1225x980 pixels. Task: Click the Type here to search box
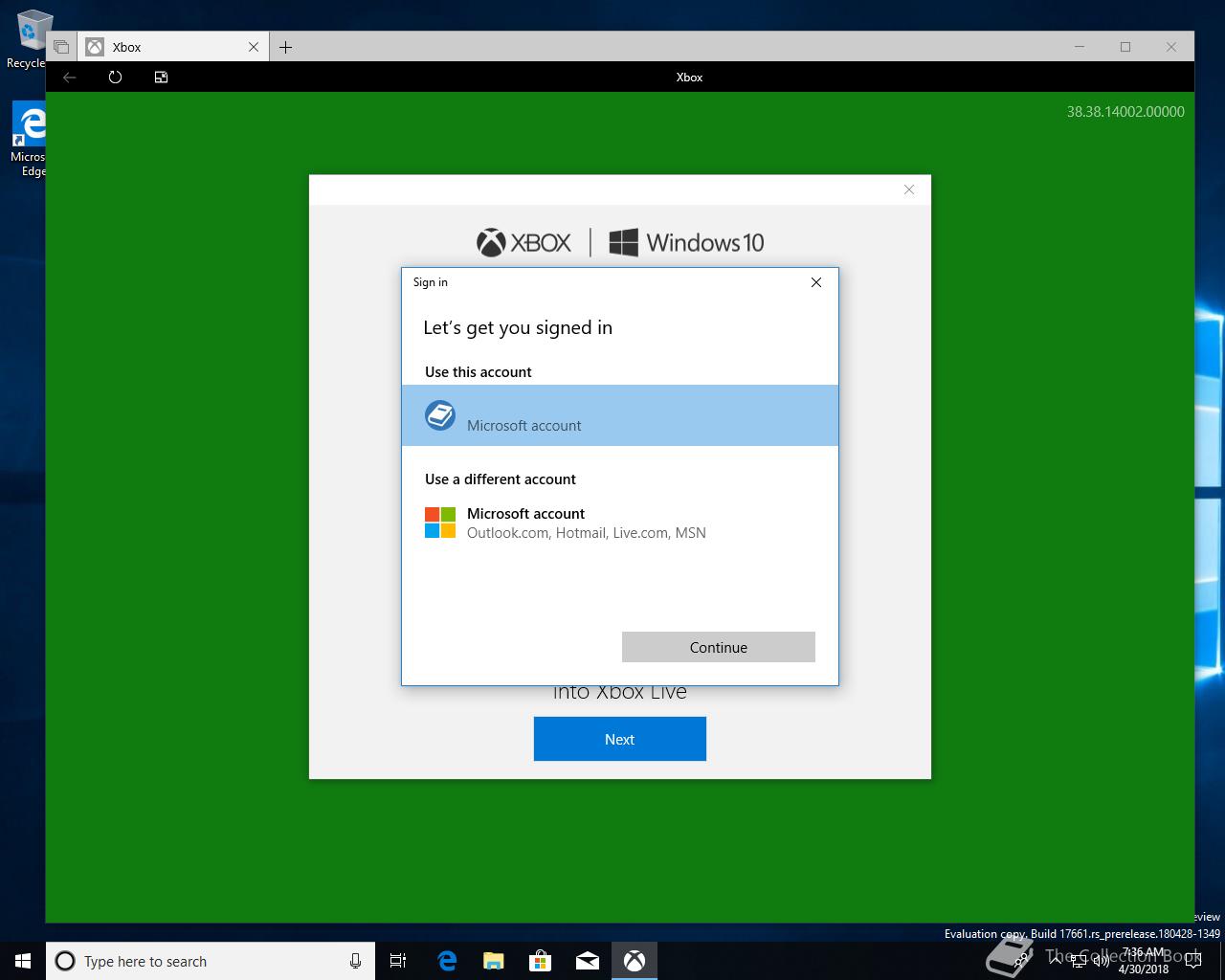[211, 961]
